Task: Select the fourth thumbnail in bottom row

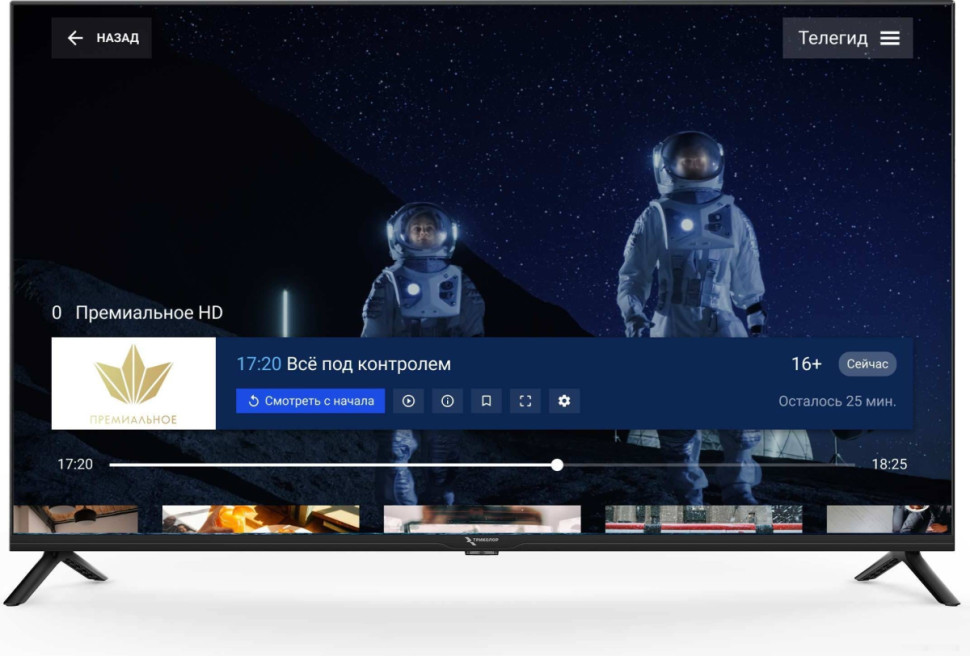Action: tap(703, 519)
